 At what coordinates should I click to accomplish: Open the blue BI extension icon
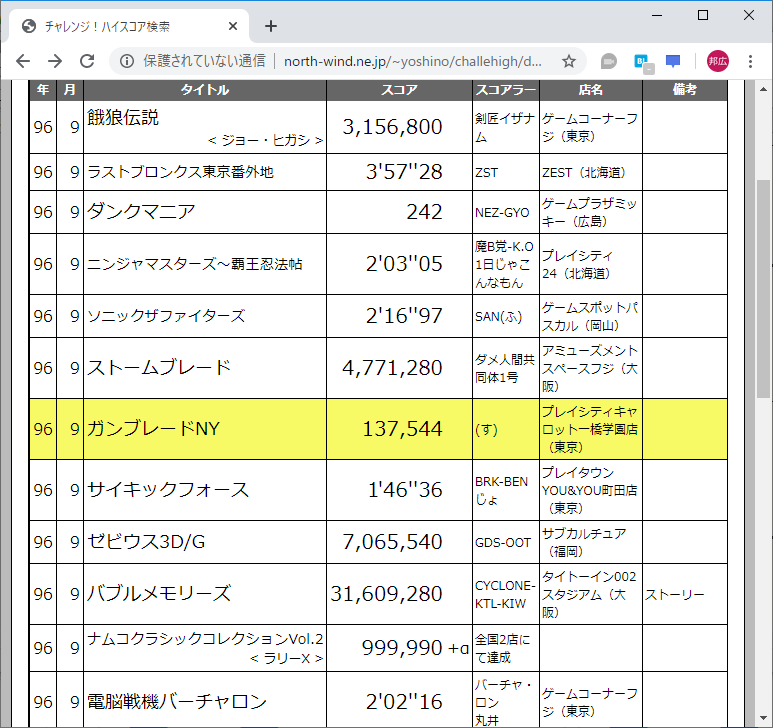click(x=643, y=62)
